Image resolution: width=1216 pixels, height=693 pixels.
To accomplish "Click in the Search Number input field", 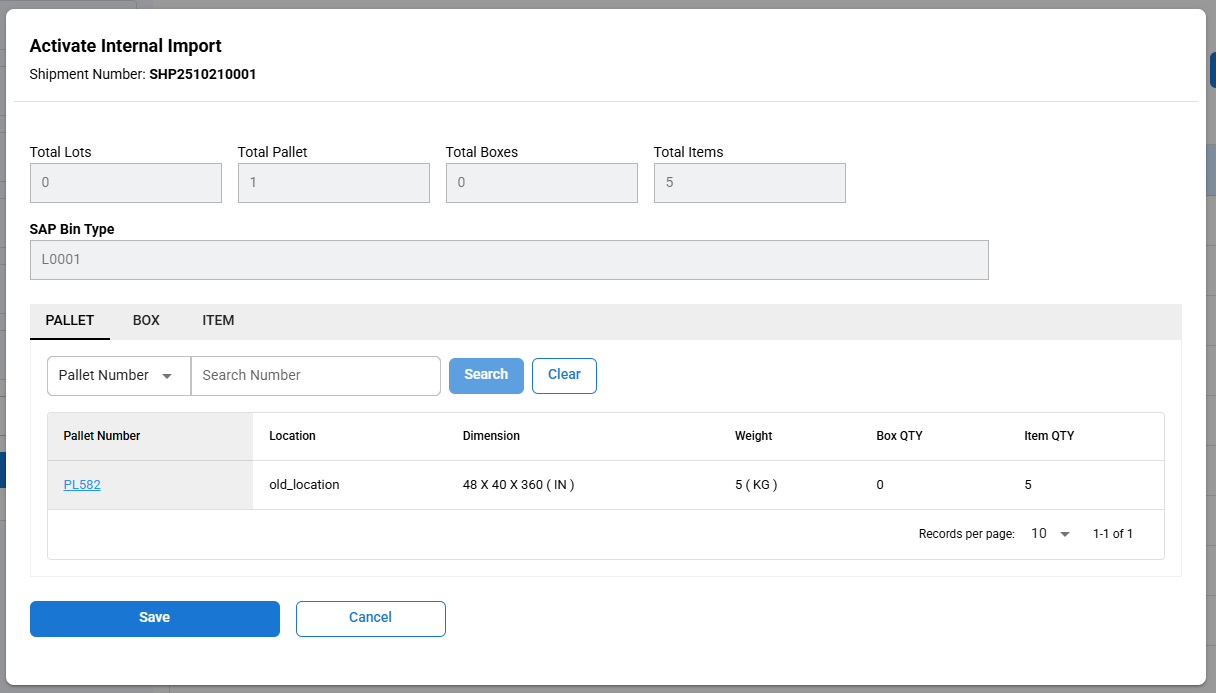I will [x=316, y=376].
